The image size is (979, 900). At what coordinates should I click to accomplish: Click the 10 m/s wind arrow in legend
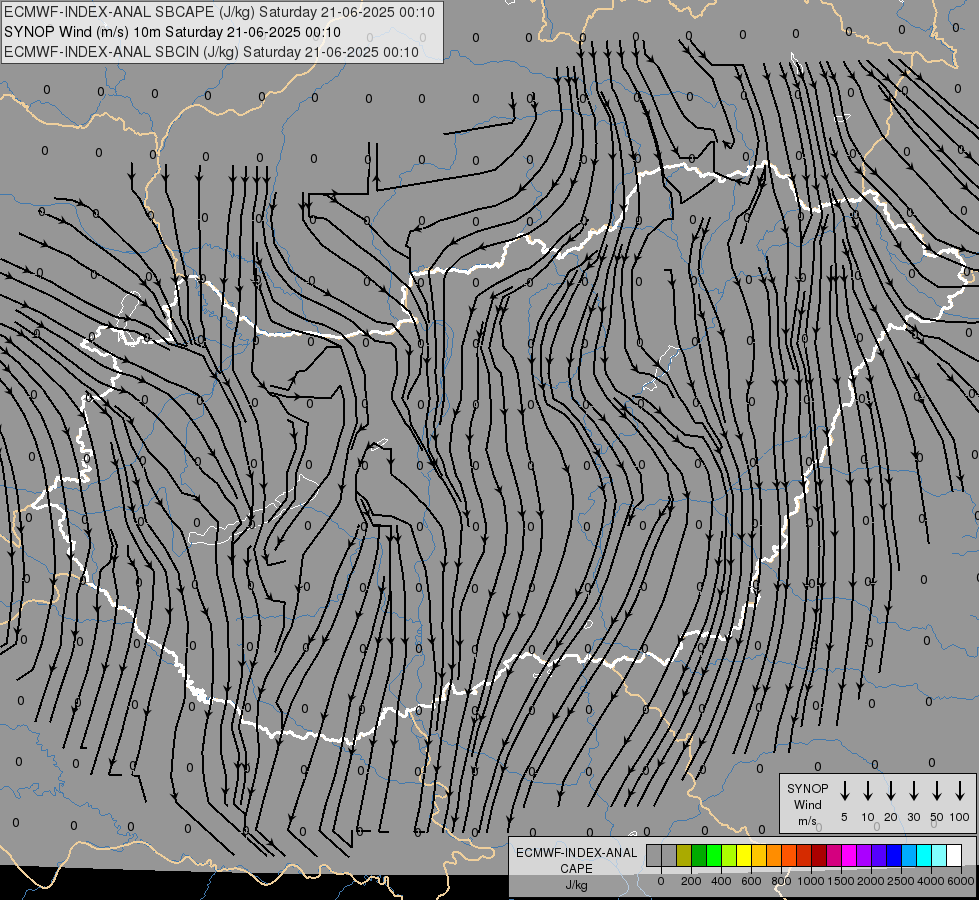point(868,791)
